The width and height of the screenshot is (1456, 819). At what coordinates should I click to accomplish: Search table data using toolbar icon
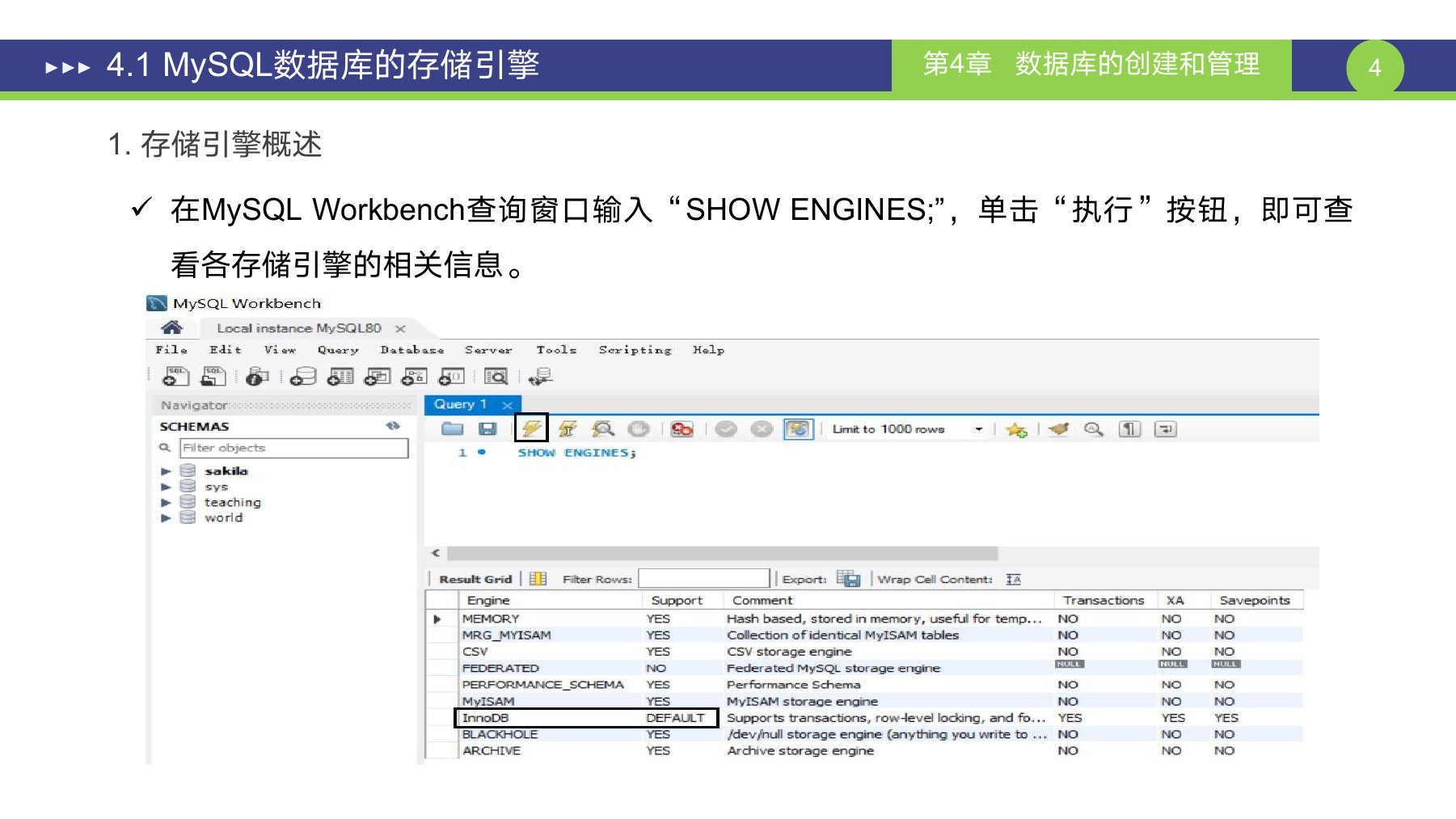coord(496,376)
